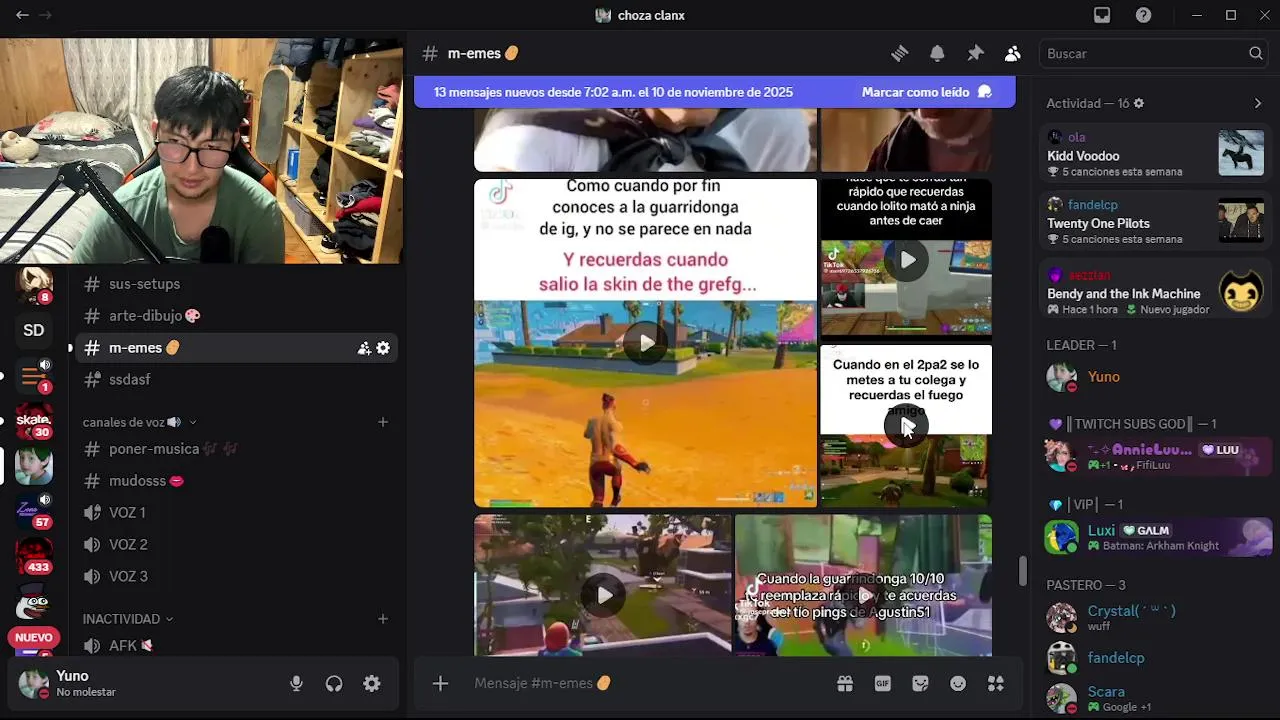1280x720 pixels.
Task: Open Twenty One Pilots activity card
Action: pos(1154,222)
